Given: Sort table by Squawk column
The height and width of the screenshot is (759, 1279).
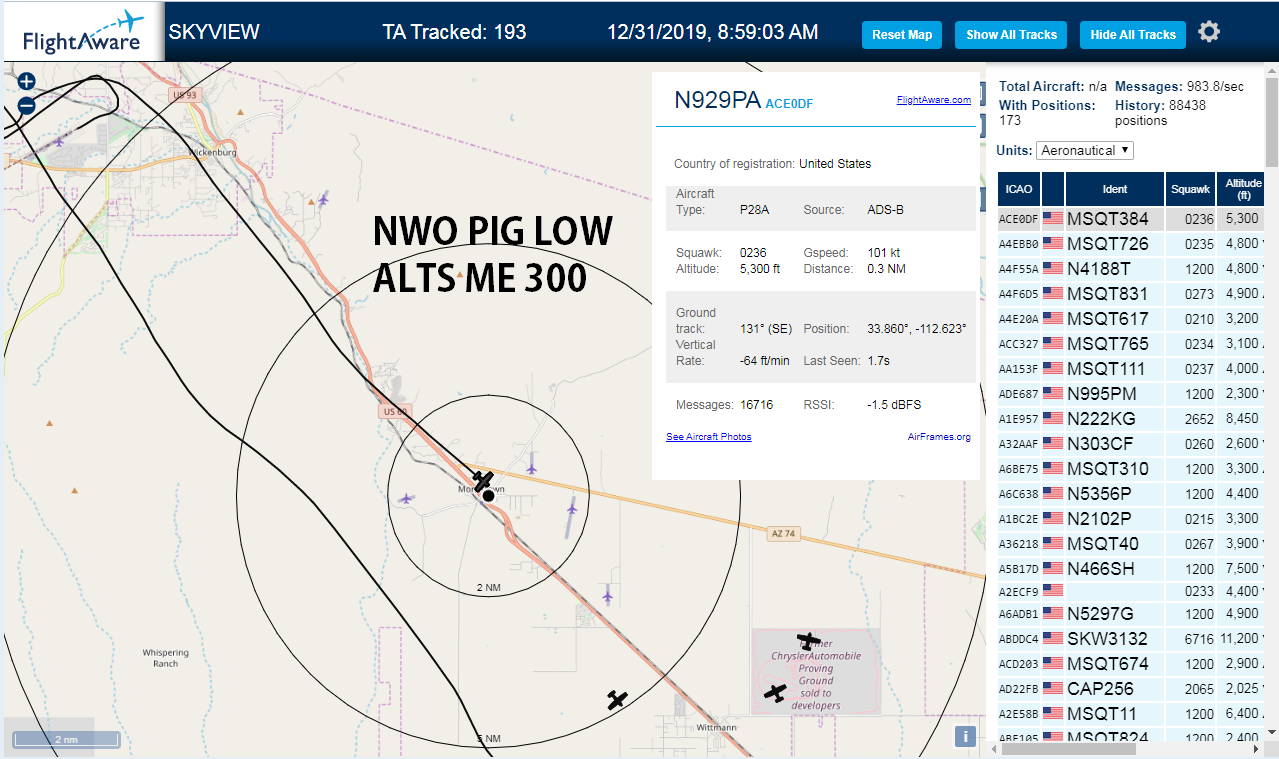Looking at the screenshot, I should pos(1190,189).
